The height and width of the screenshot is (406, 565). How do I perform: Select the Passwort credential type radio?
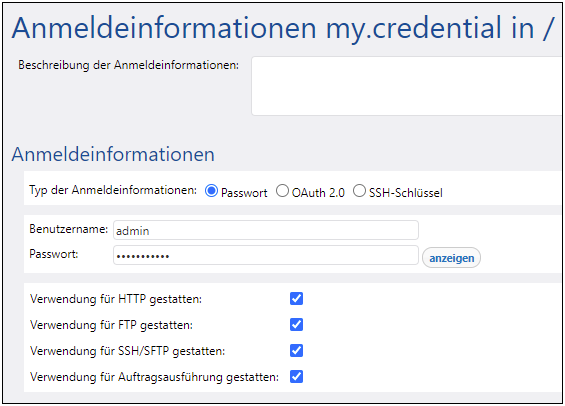pos(211,191)
